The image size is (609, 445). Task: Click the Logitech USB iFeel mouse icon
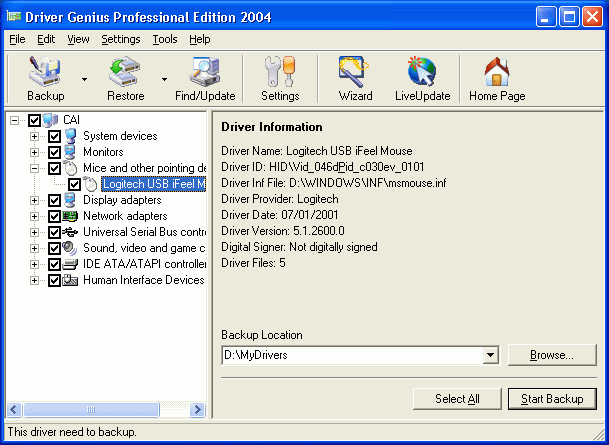tap(90, 184)
